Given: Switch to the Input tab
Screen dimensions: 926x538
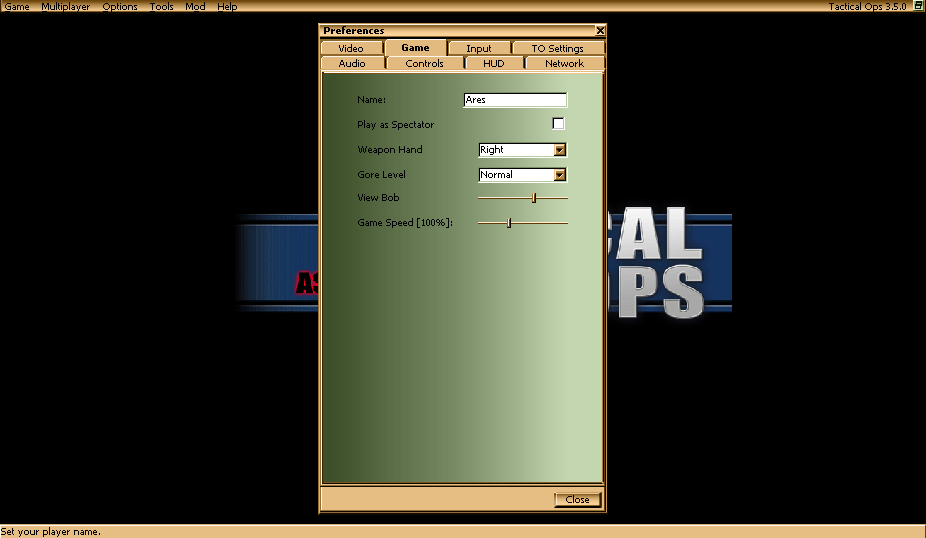Looking at the screenshot, I should click(479, 48).
